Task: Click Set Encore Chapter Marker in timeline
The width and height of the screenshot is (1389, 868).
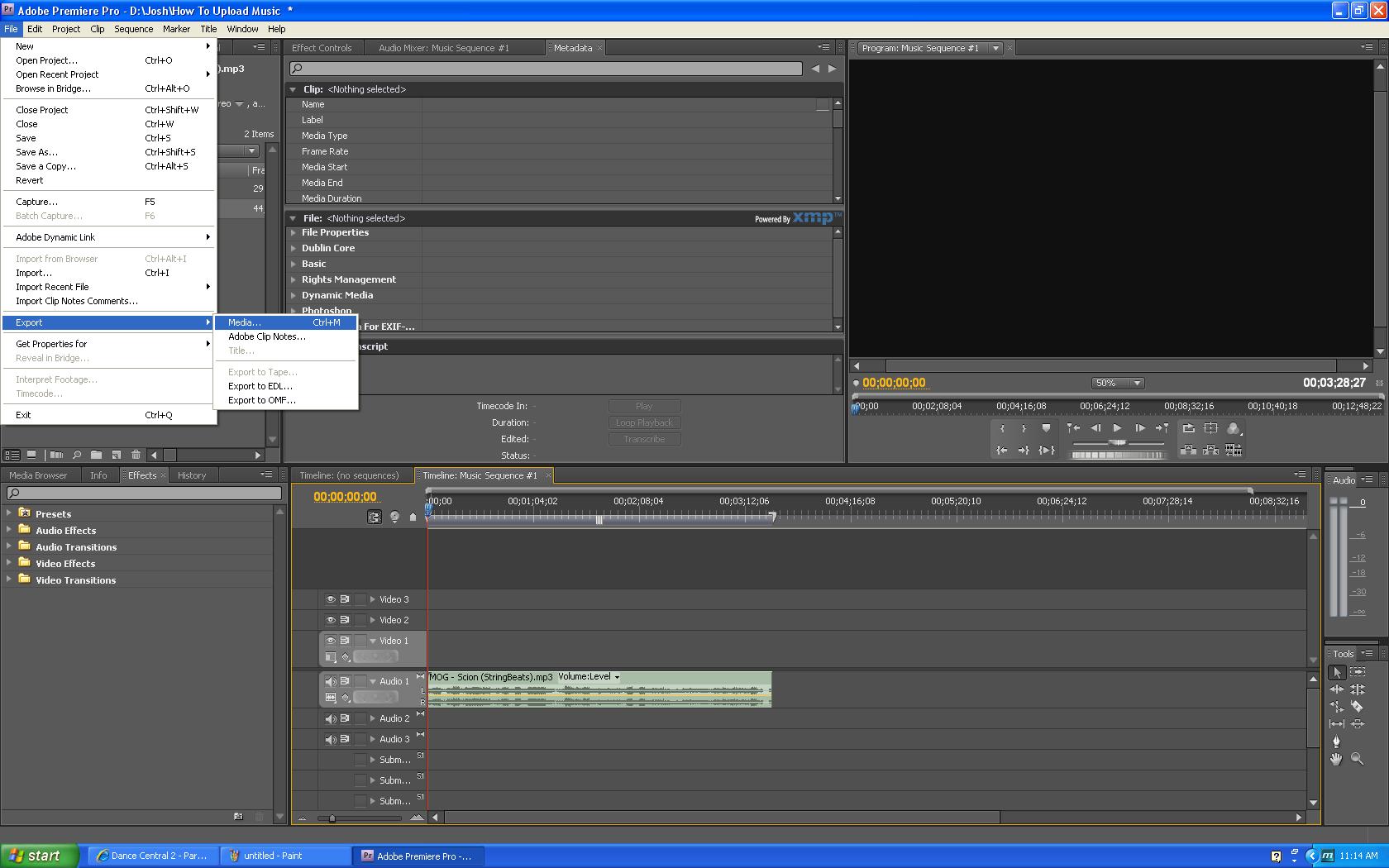Action: pyautogui.click(x=394, y=517)
